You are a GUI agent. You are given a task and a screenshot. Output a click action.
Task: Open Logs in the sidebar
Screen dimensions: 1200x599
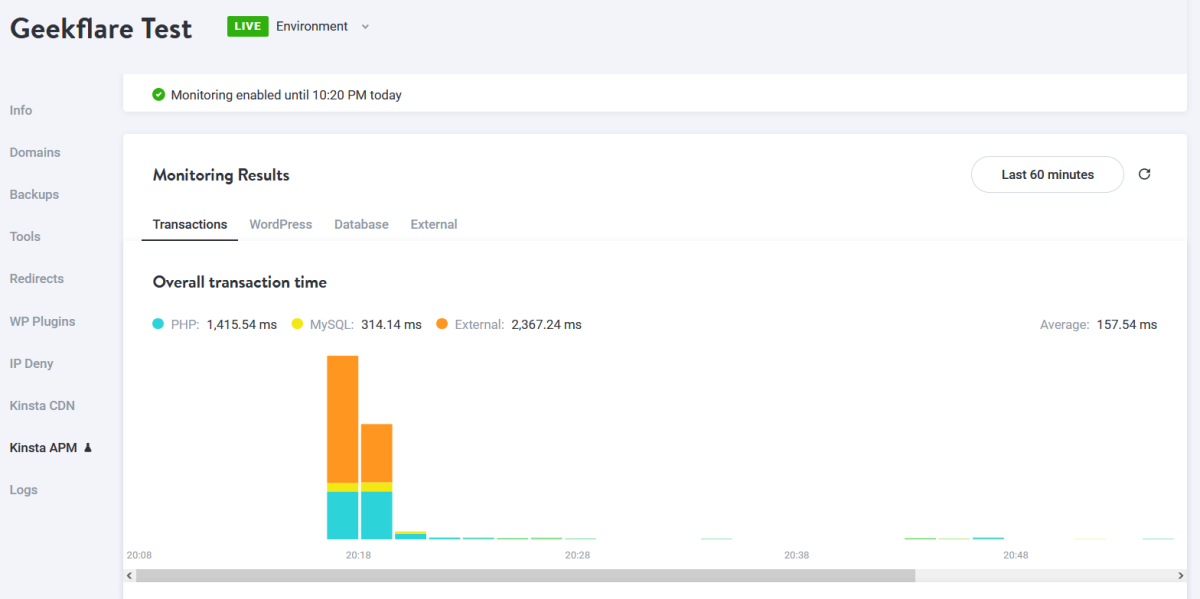23,490
